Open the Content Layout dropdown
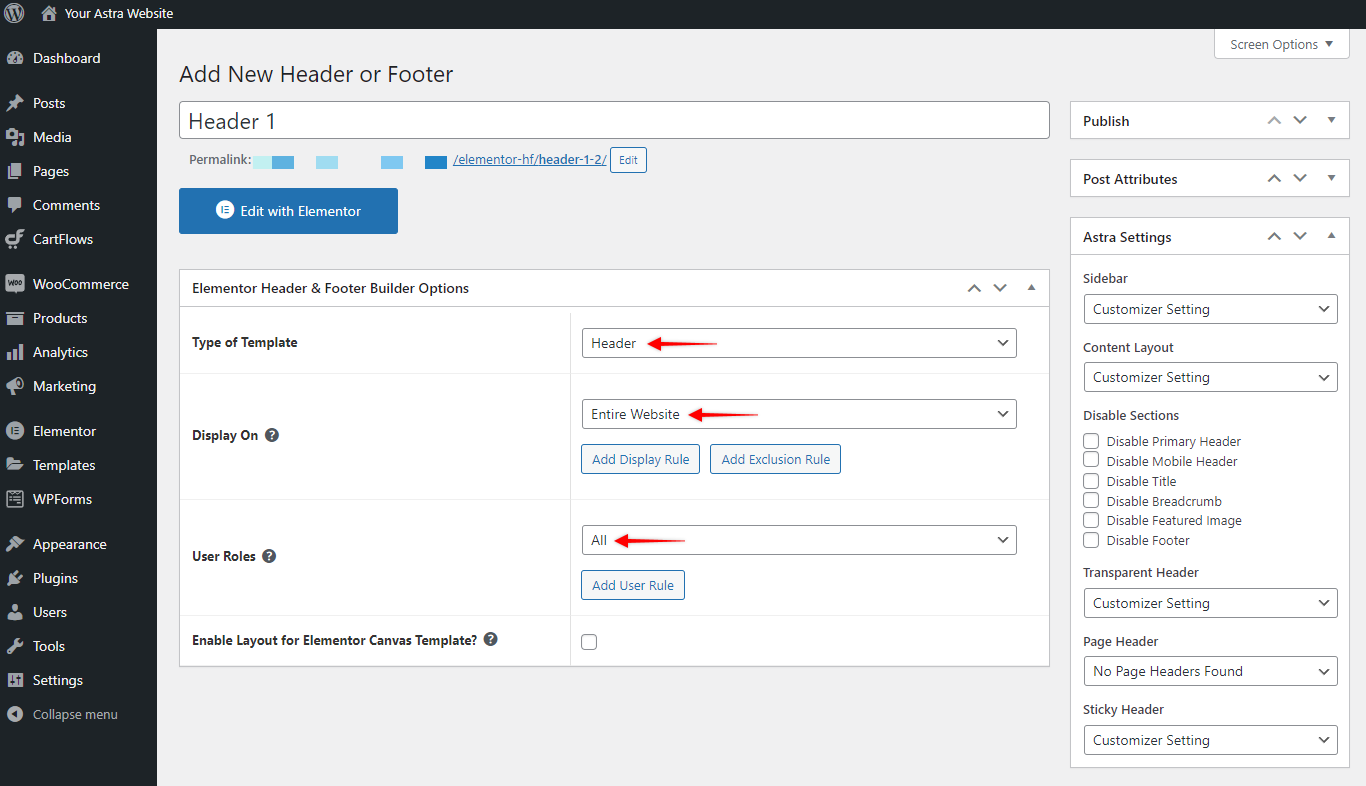 coord(1211,377)
